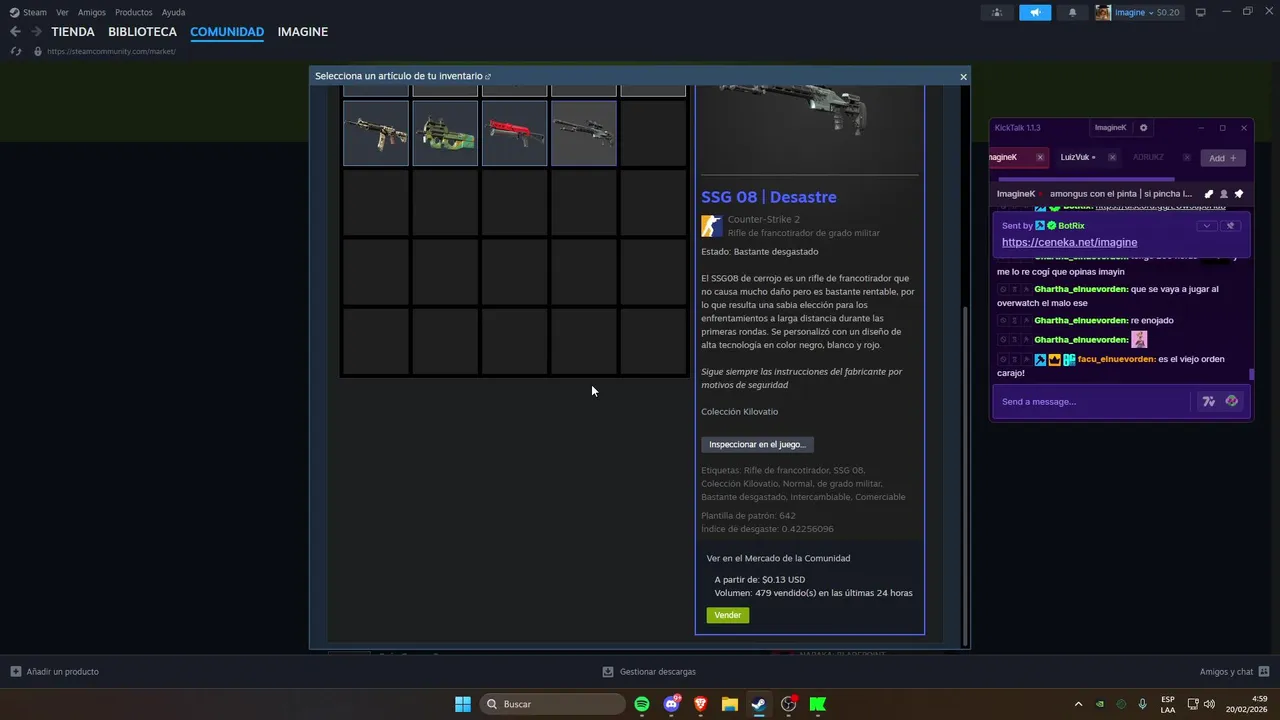Open the Windows Start menu
The image size is (1280, 720).
(463, 704)
